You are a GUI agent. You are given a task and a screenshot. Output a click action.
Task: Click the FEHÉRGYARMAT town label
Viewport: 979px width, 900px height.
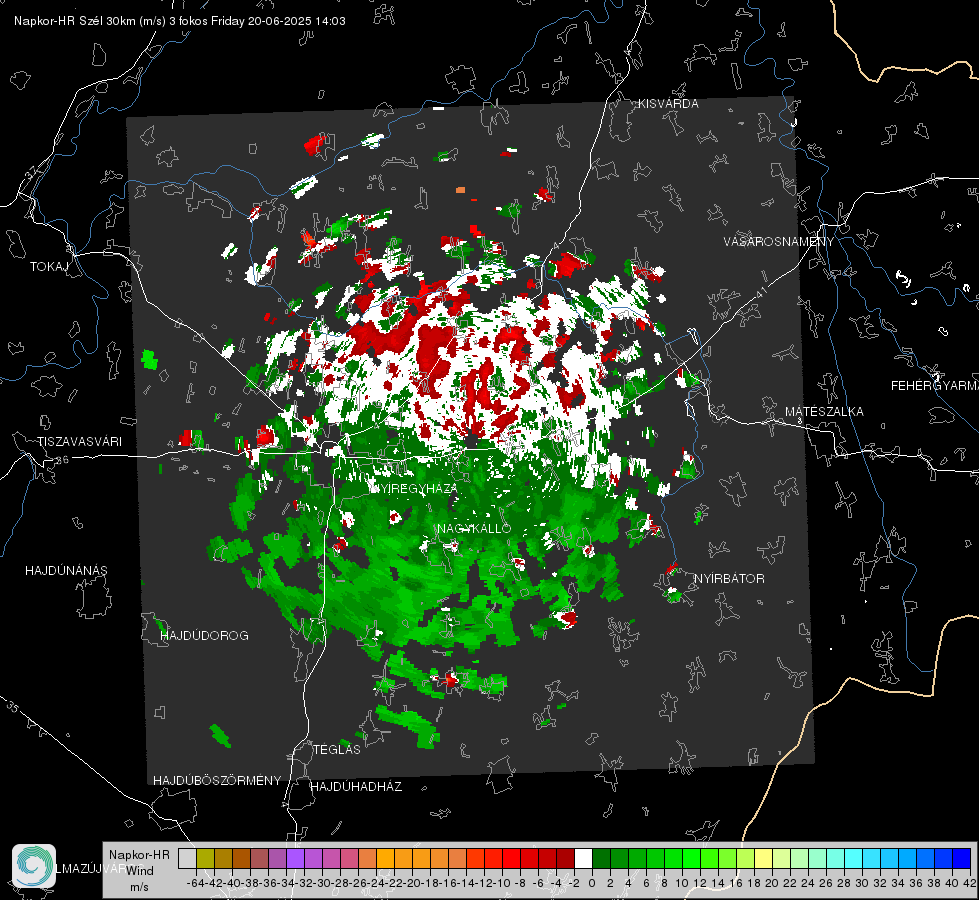coord(935,386)
